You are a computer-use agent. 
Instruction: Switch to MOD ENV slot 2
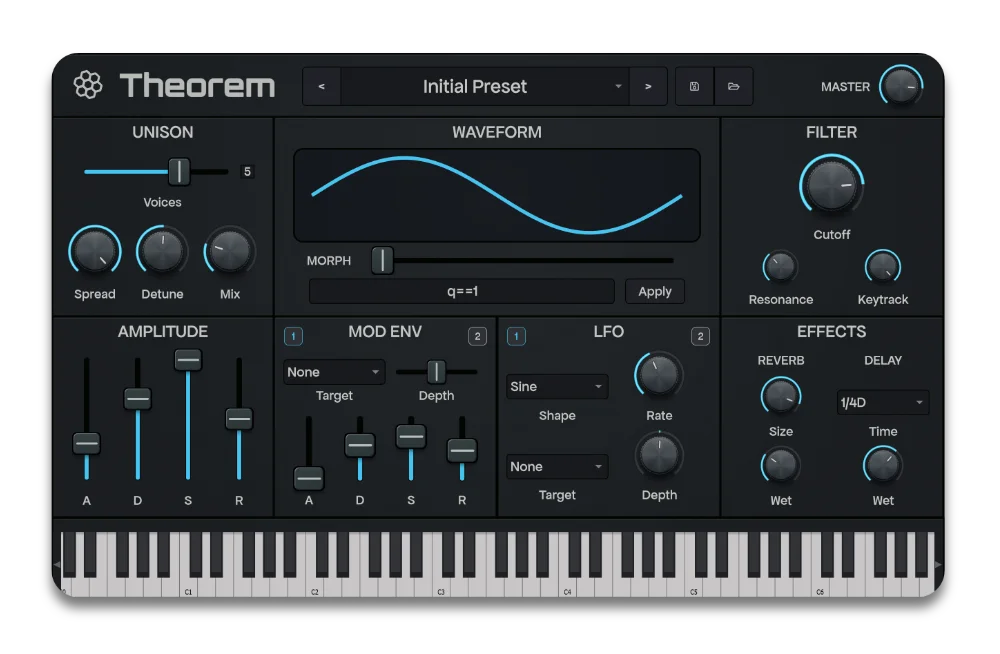click(477, 336)
